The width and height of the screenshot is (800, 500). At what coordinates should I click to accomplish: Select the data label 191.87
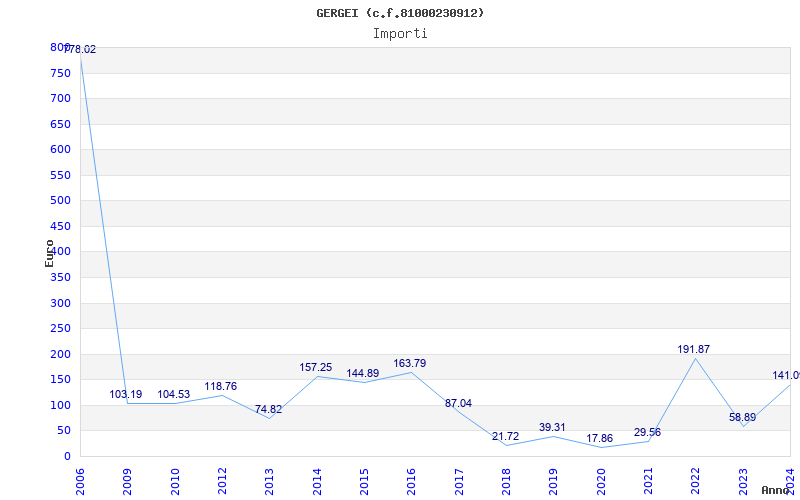(x=694, y=349)
